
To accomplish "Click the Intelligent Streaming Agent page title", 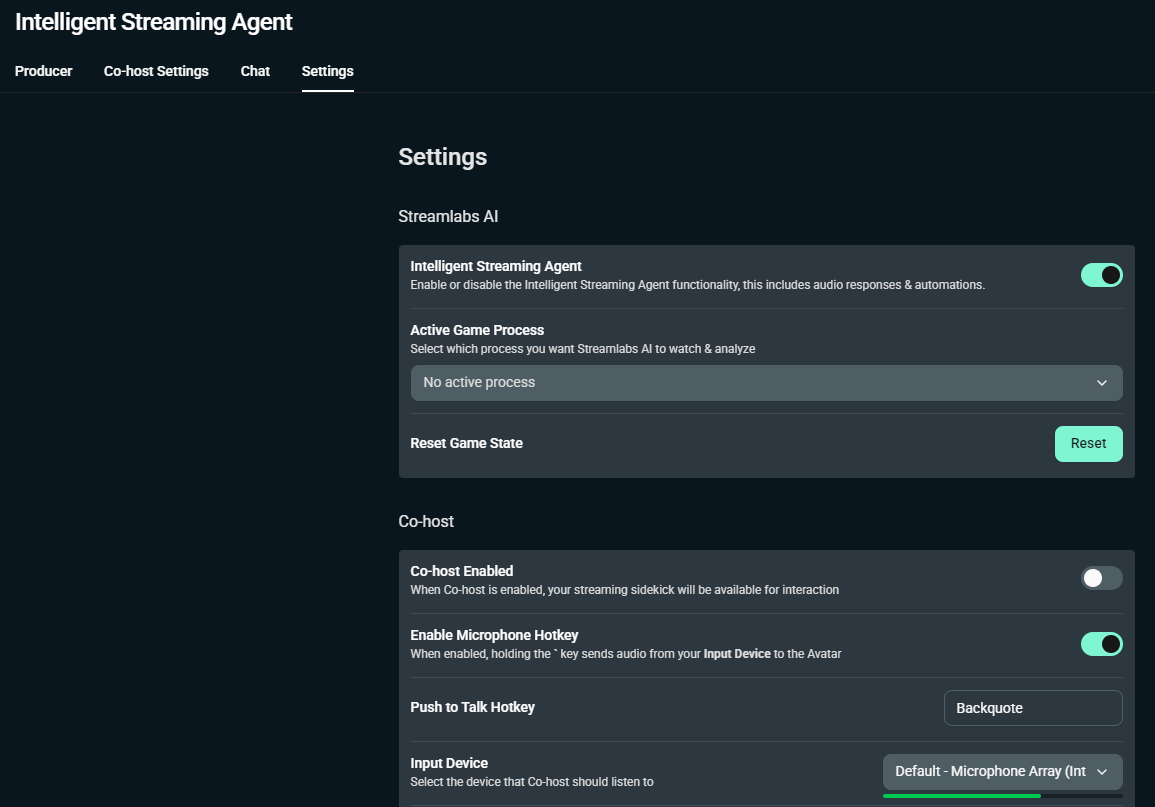I will (x=154, y=22).
